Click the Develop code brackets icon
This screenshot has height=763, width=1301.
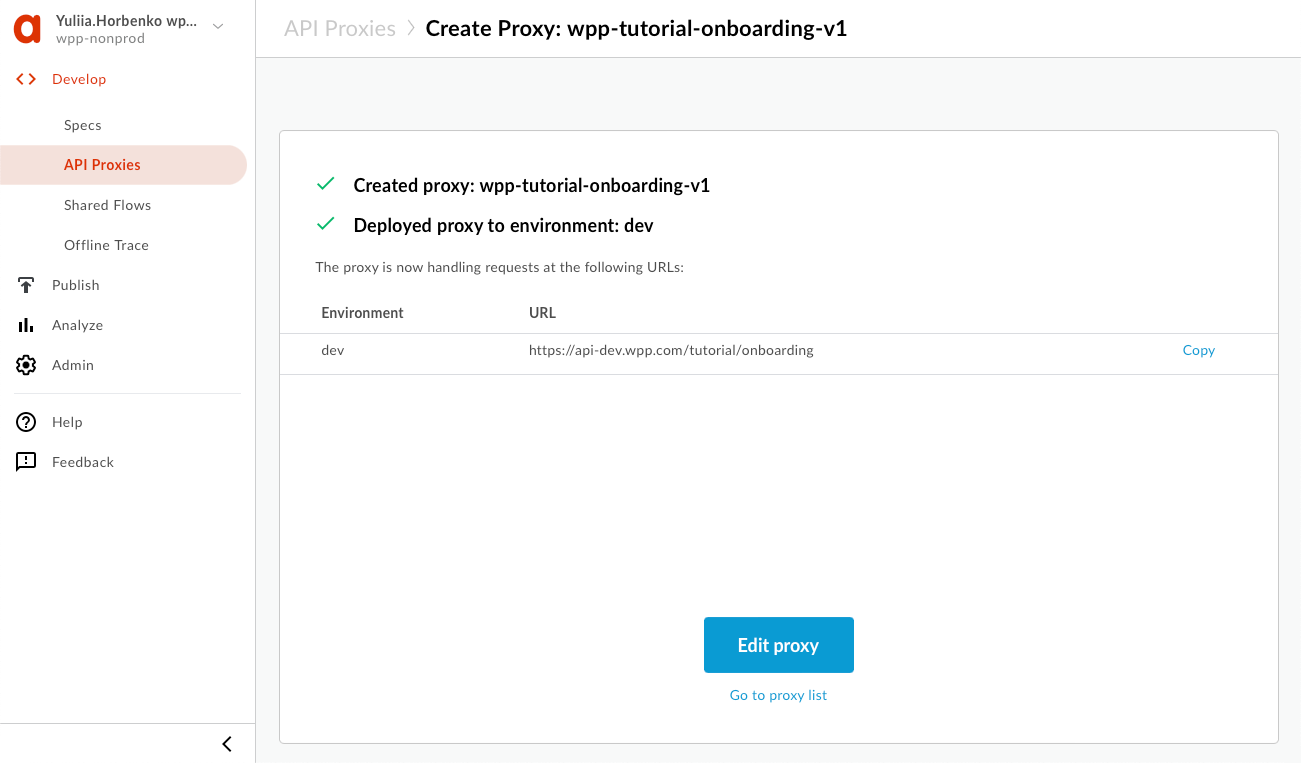pyautogui.click(x=26, y=79)
